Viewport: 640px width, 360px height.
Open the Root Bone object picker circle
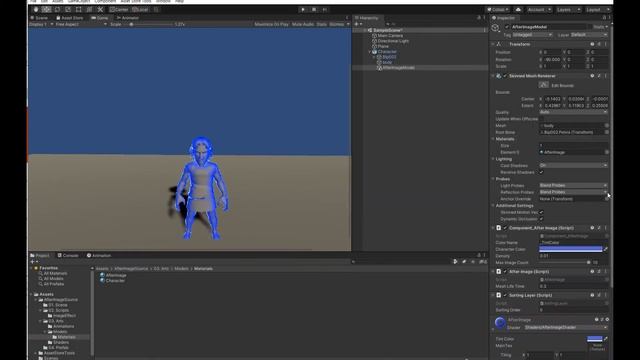(607, 132)
